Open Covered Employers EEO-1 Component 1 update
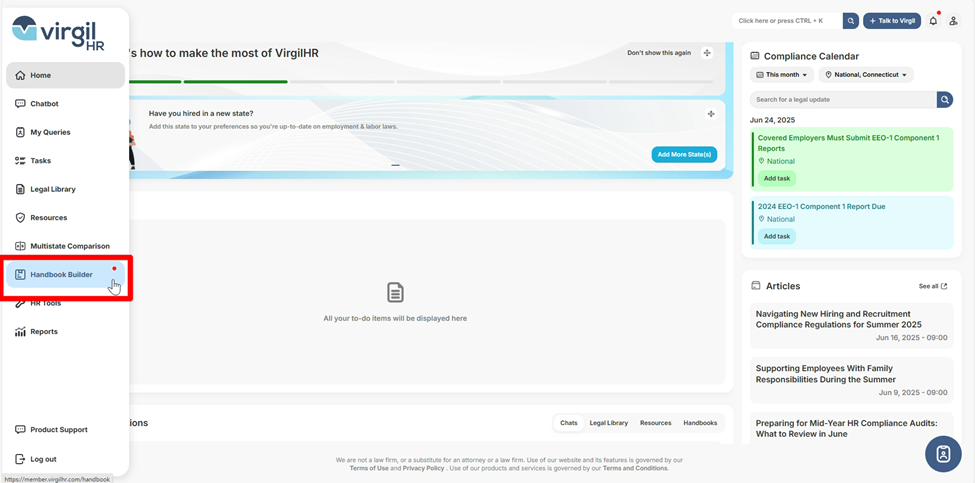The height and width of the screenshot is (483, 975). coord(848,143)
